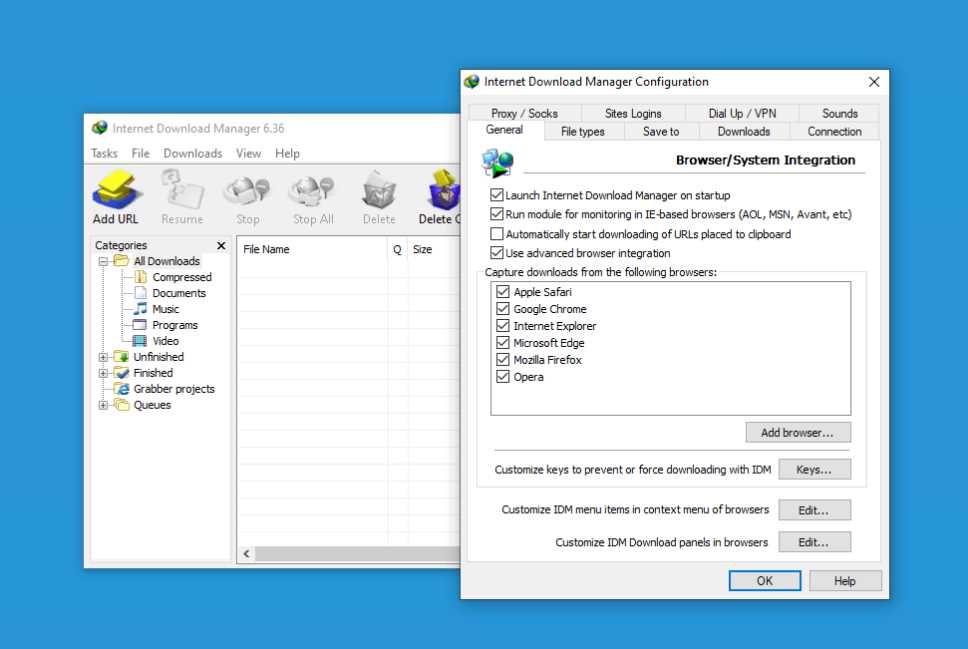Open the View menu
Screen dimensions: 968x649
[248, 153]
